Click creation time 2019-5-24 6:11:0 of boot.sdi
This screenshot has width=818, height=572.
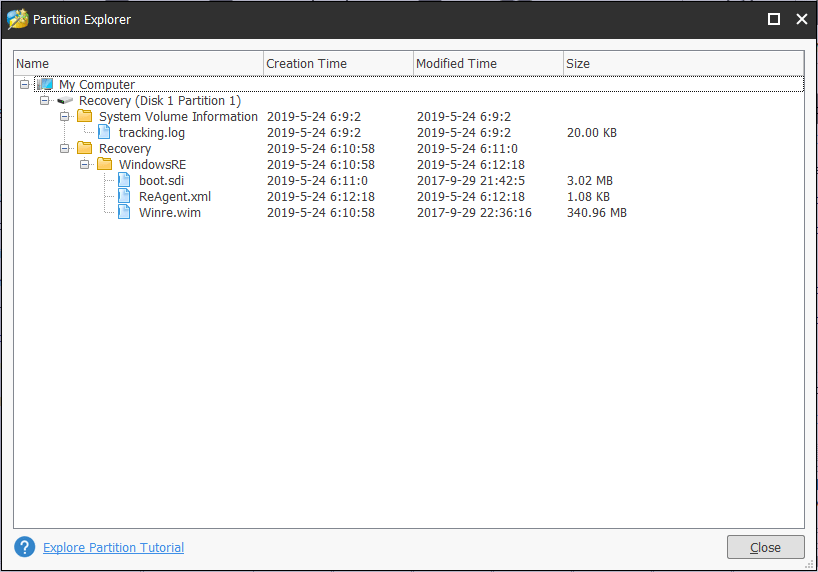[x=317, y=181]
